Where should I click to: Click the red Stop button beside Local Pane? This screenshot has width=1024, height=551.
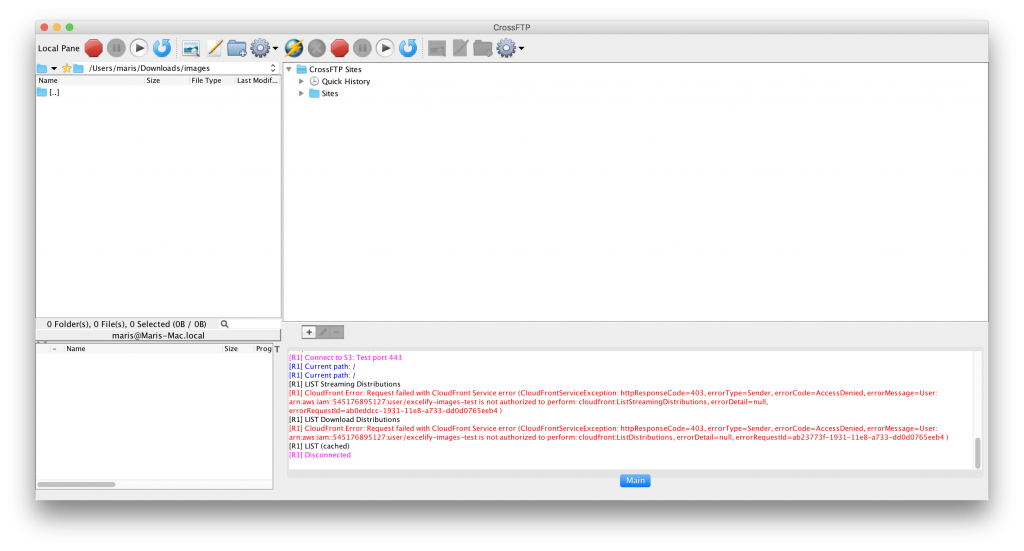point(94,47)
